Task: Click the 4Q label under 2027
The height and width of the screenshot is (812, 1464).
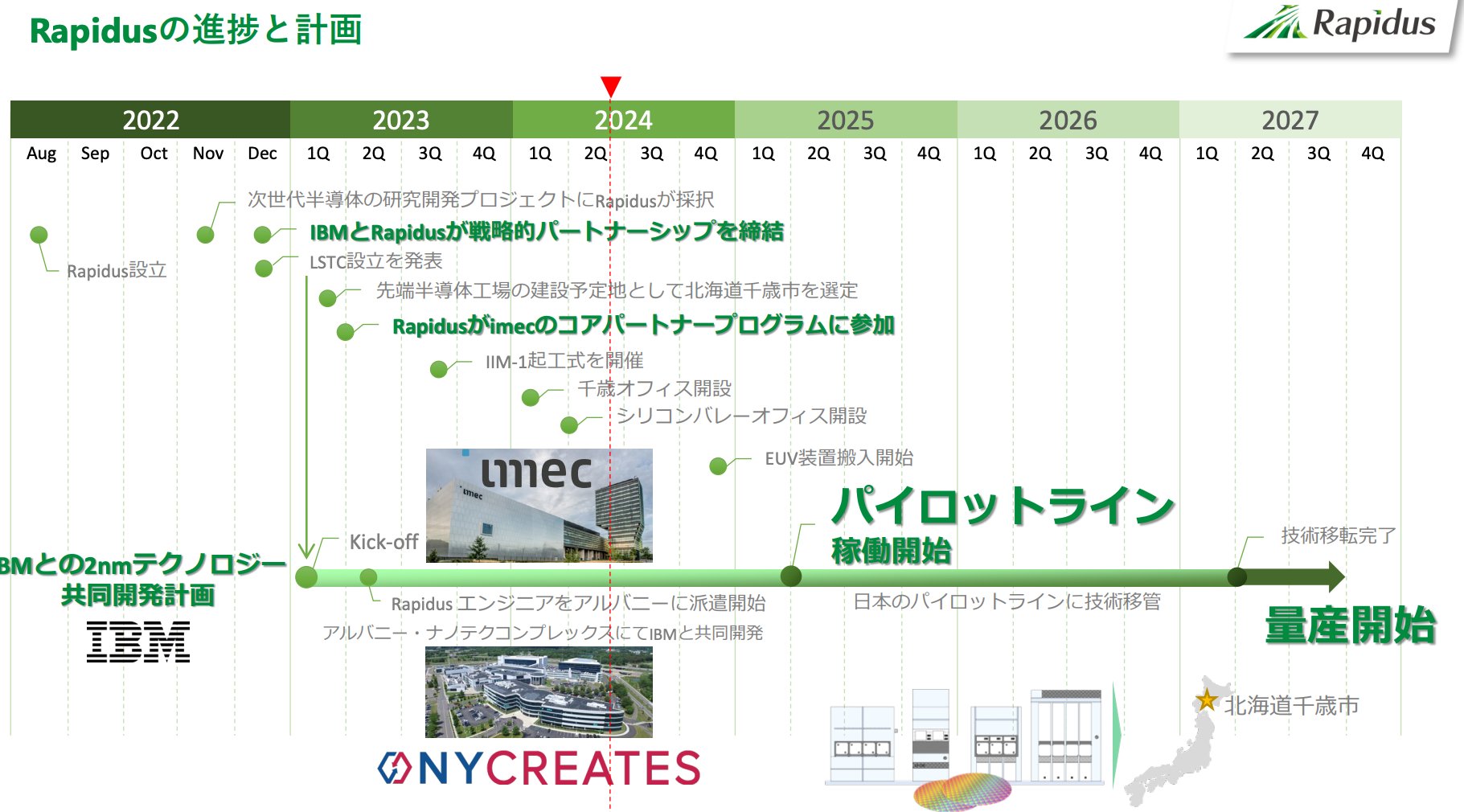Action: pos(1373,153)
